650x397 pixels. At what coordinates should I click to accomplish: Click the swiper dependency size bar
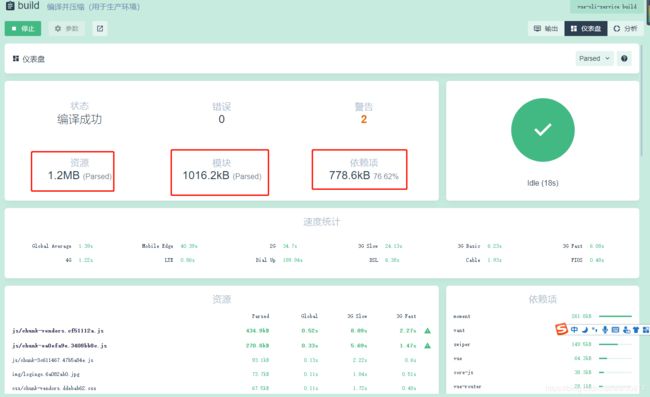615,344
